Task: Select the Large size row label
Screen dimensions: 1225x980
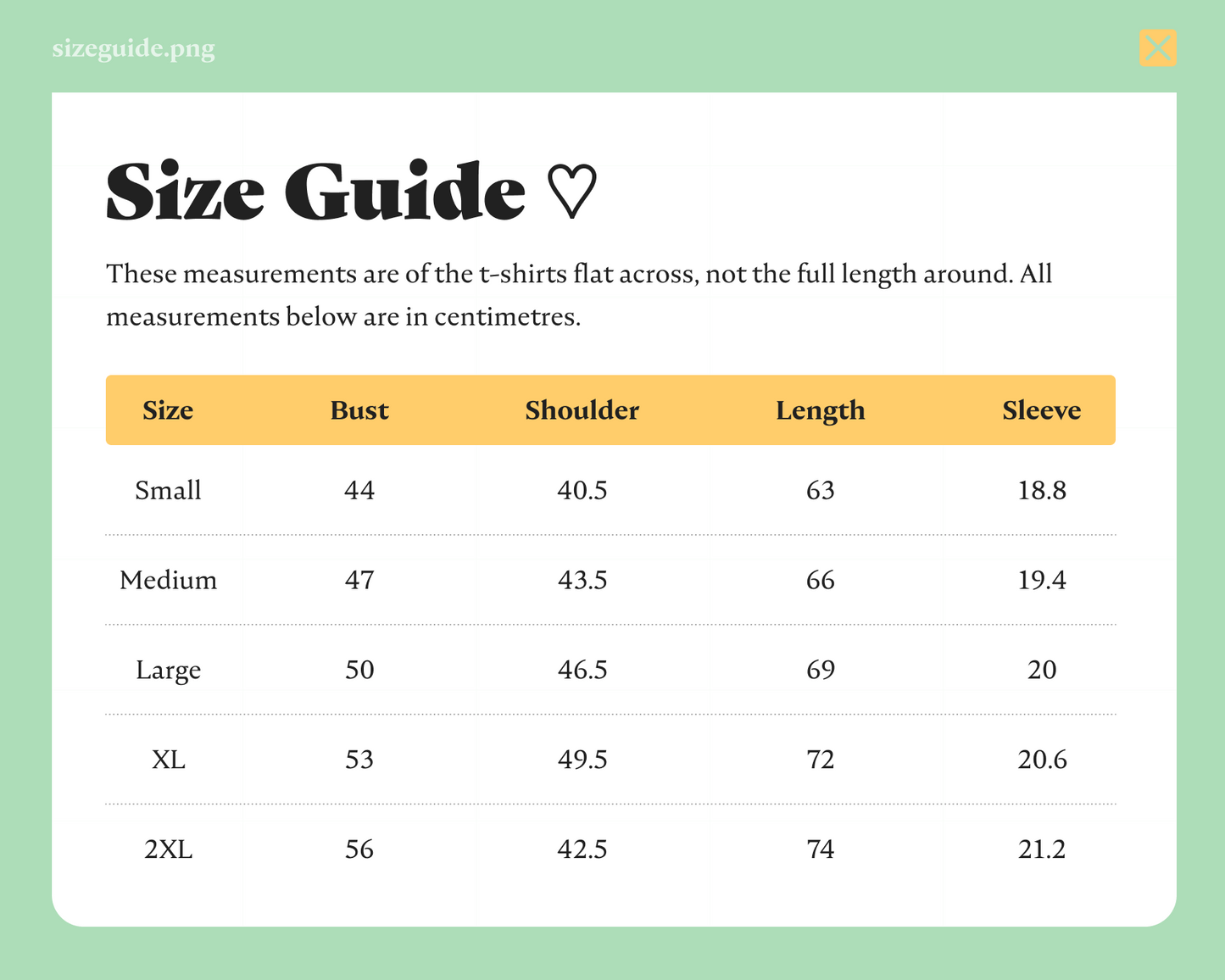Action: (168, 671)
